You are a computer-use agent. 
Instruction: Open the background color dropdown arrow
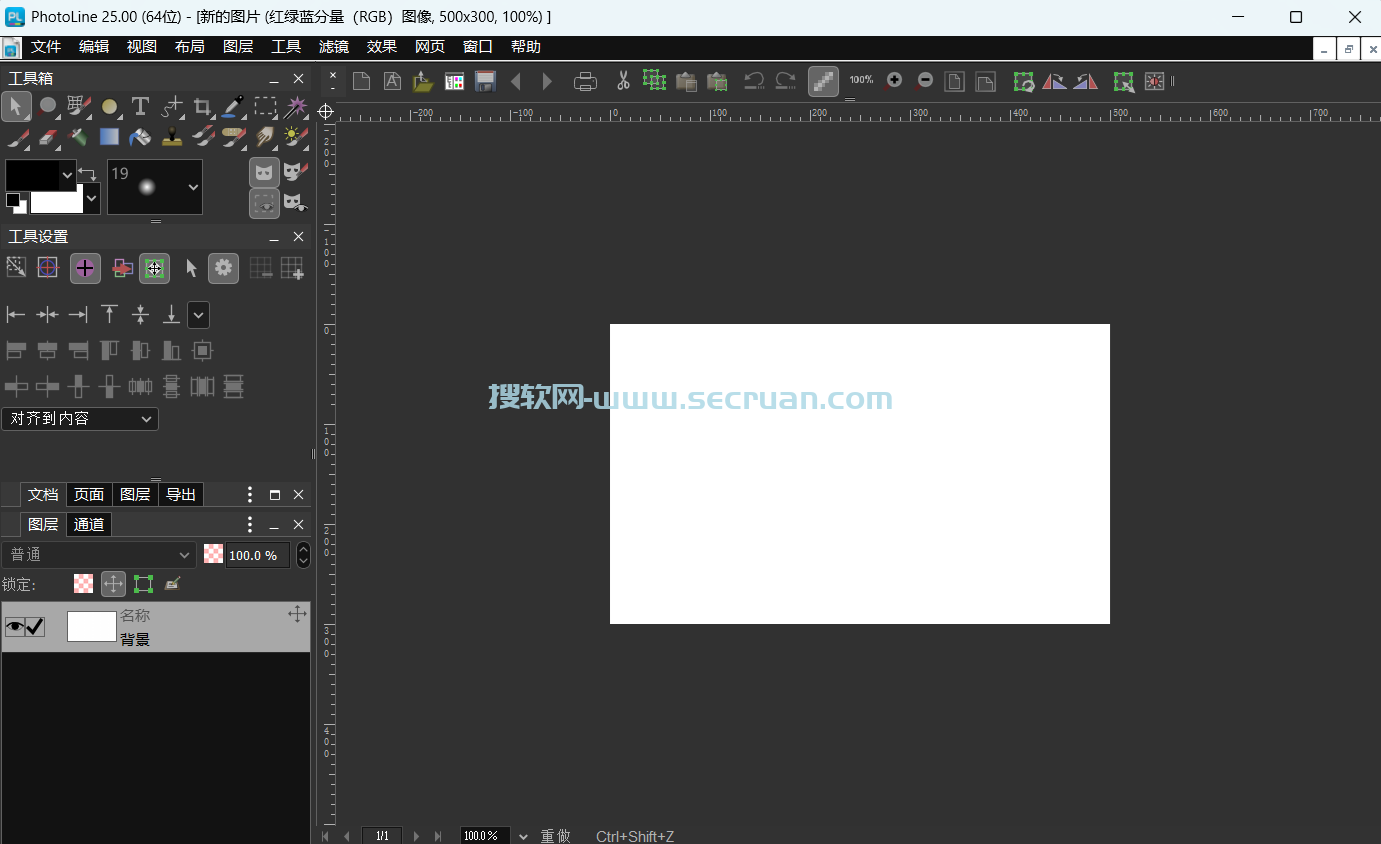(x=91, y=199)
